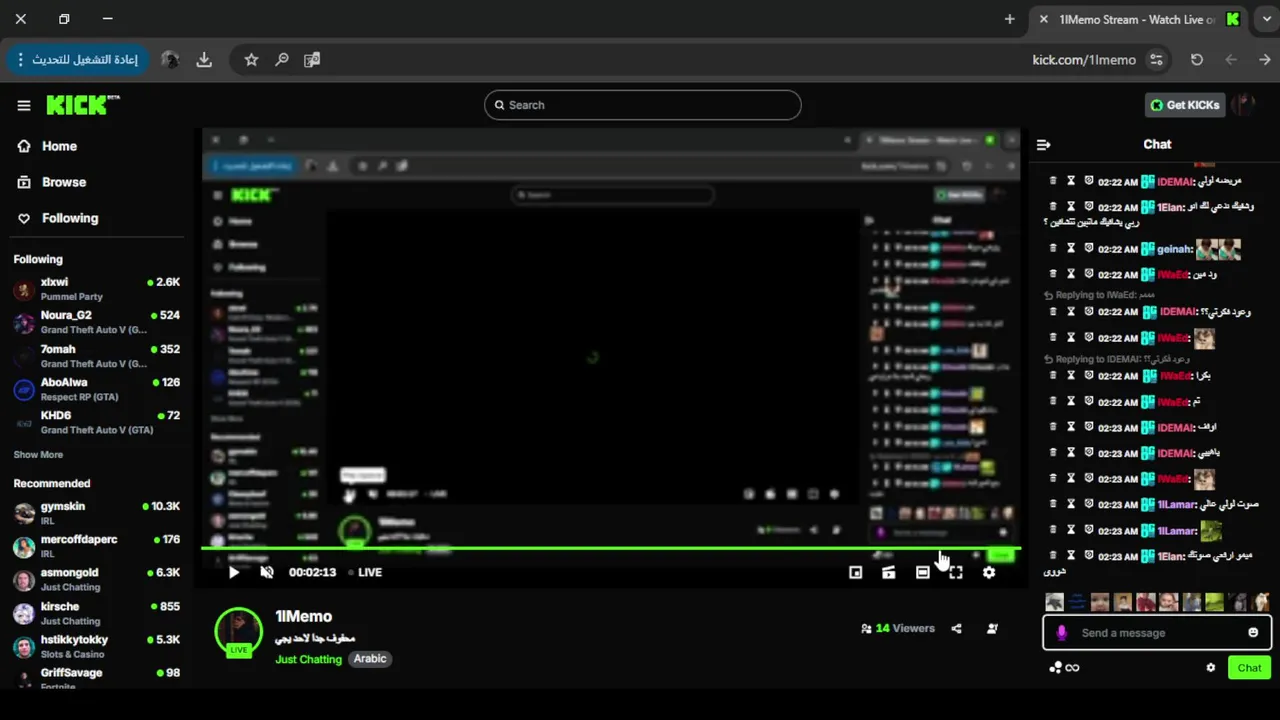Click 1lLamar username on صوت اولي عالي message

click(1176, 505)
